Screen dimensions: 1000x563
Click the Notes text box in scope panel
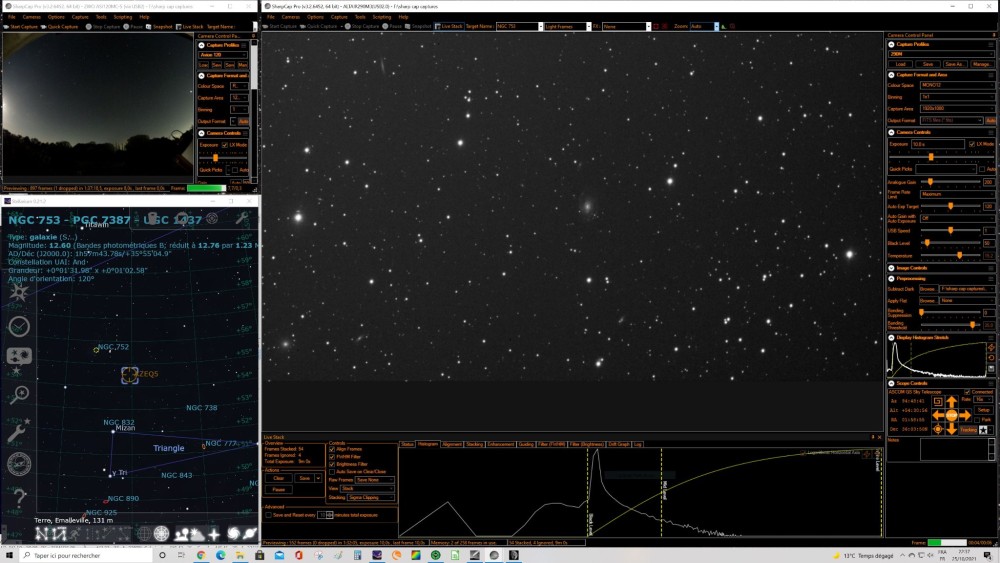click(x=954, y=450)
